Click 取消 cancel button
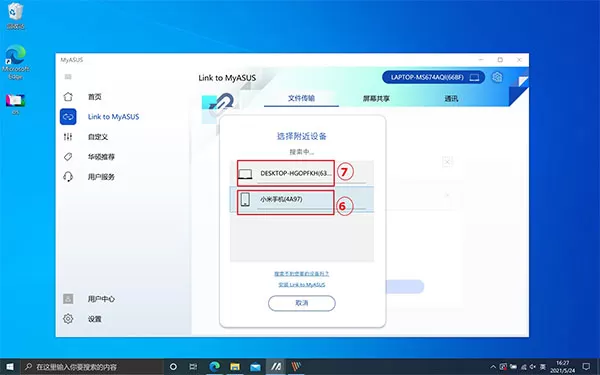 302,303
